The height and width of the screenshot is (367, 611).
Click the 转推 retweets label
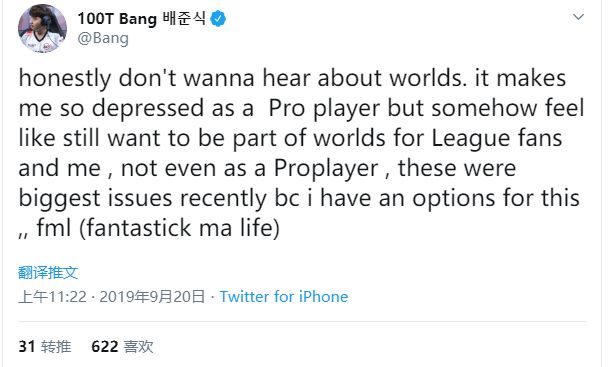56,346
